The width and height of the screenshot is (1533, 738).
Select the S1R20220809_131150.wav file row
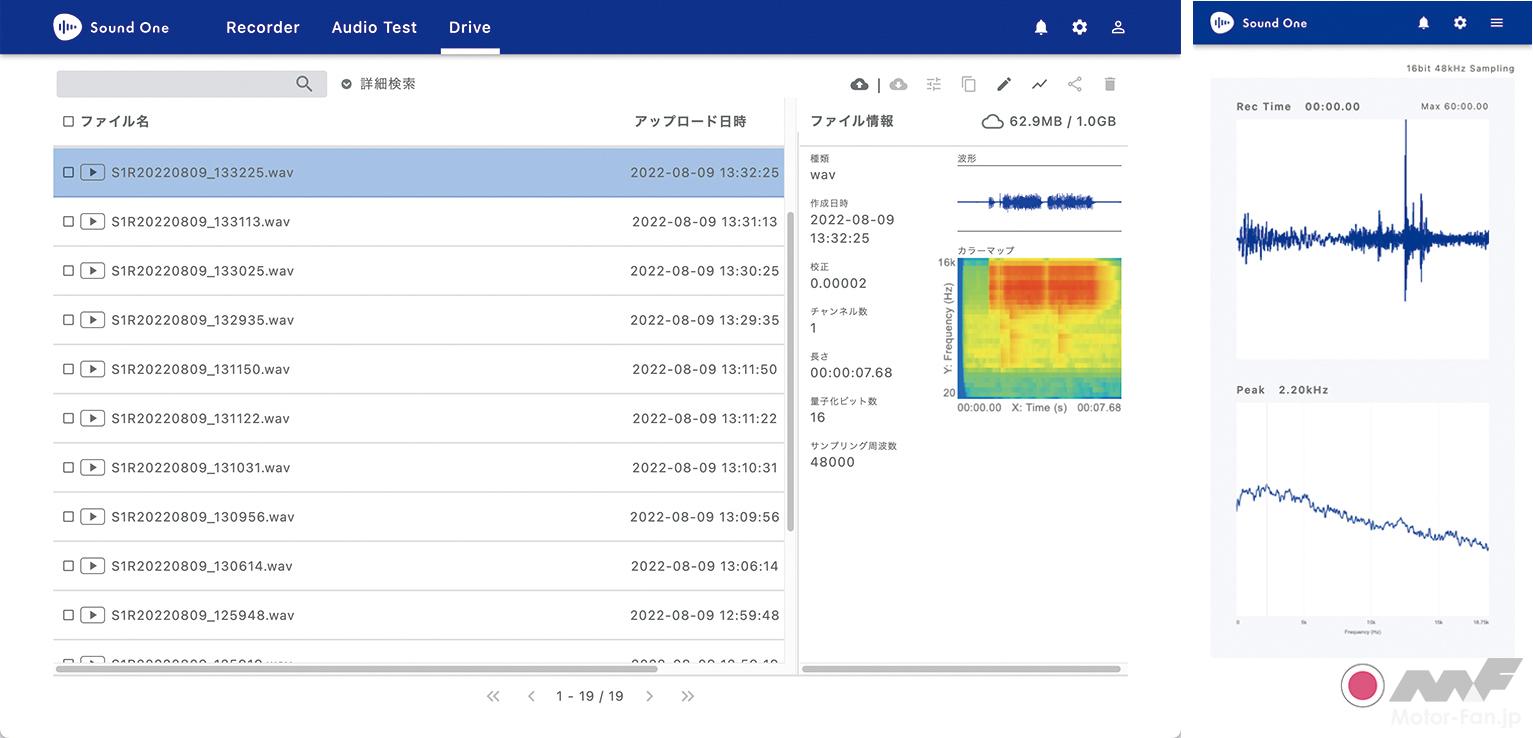400,370
